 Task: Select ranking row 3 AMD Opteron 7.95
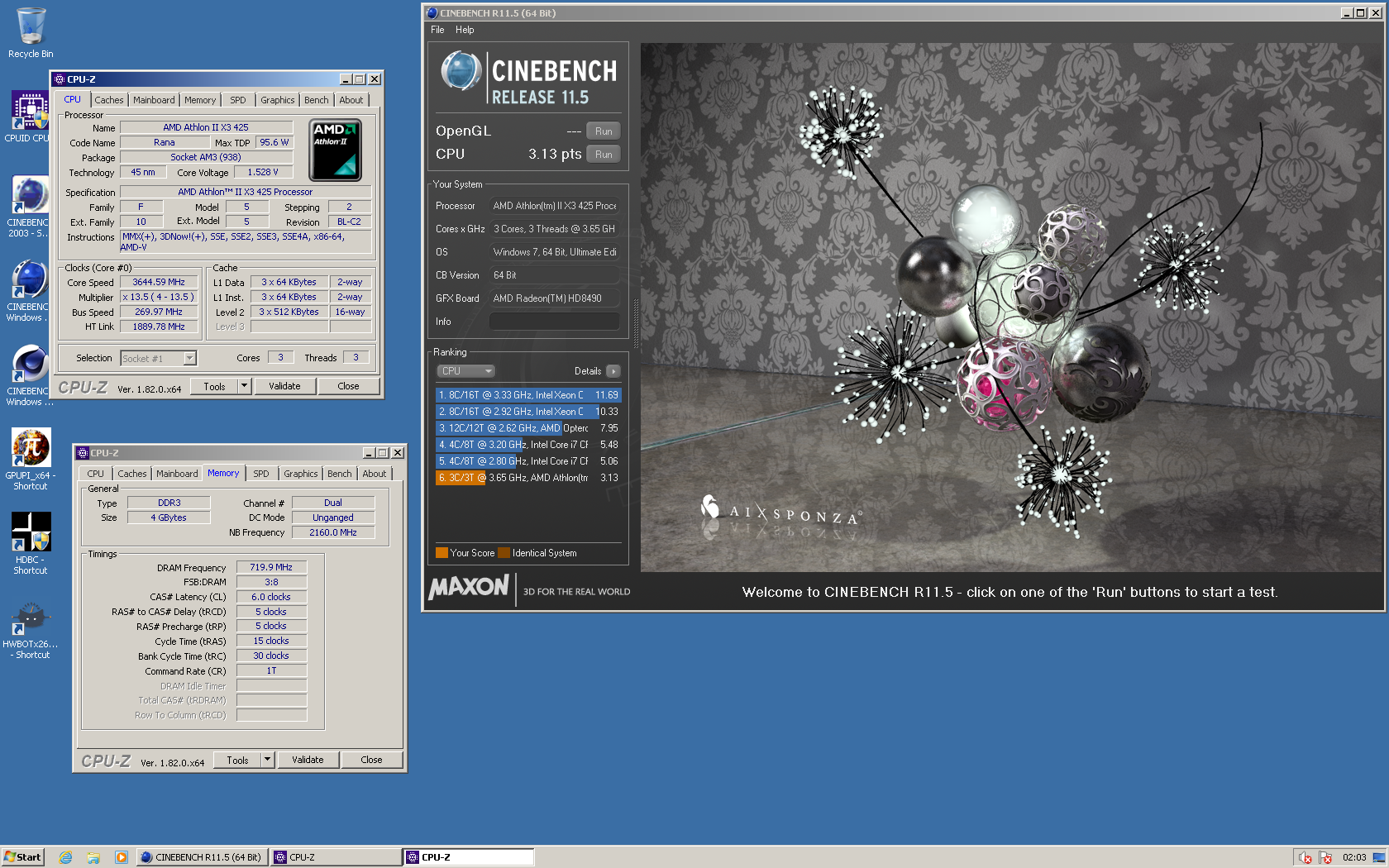[527, 428]
